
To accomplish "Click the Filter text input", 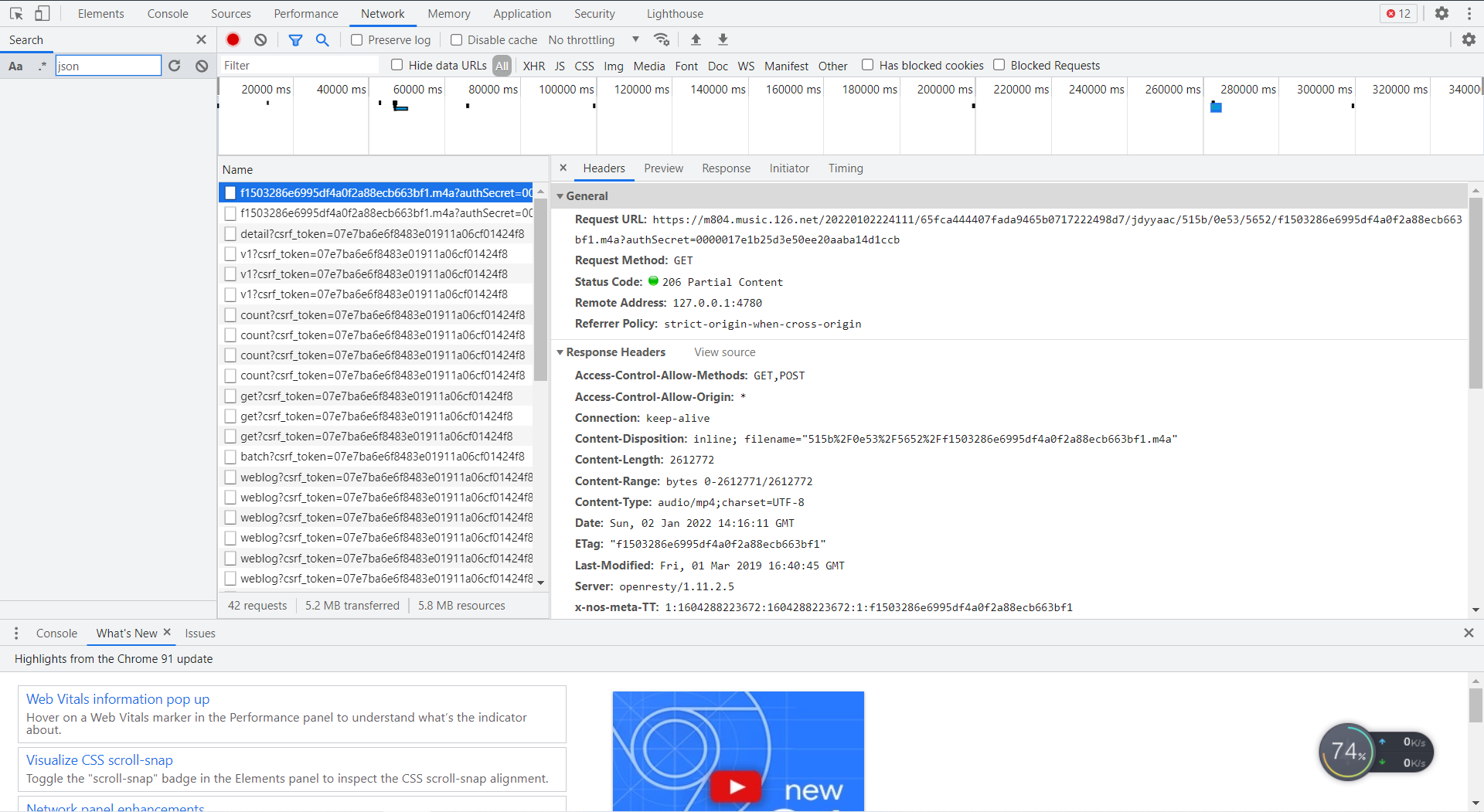I will (x=300, y=66).
